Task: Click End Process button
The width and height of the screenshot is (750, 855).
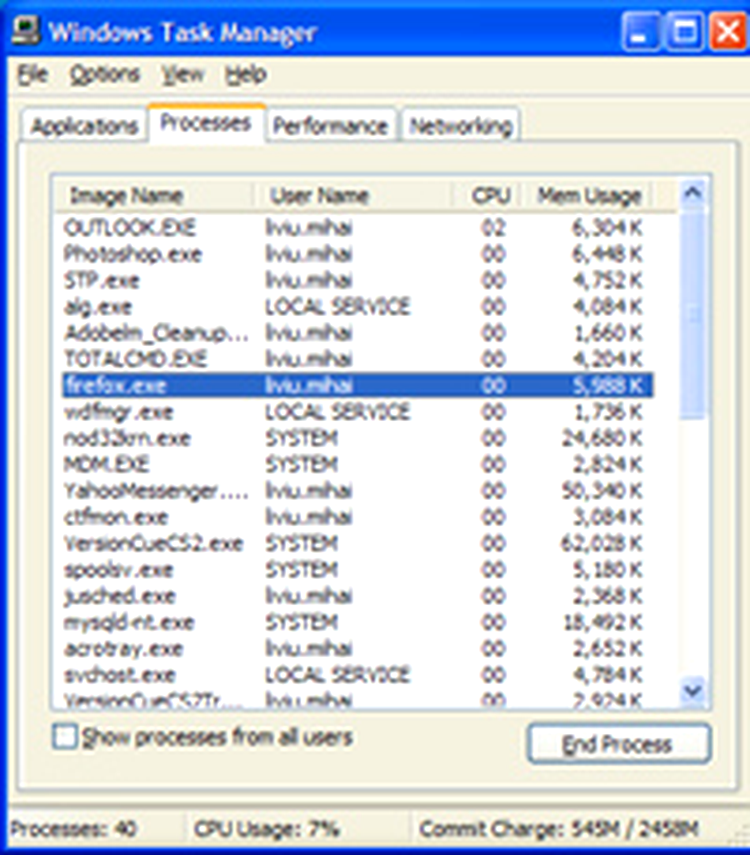Action: coord(619,744)
